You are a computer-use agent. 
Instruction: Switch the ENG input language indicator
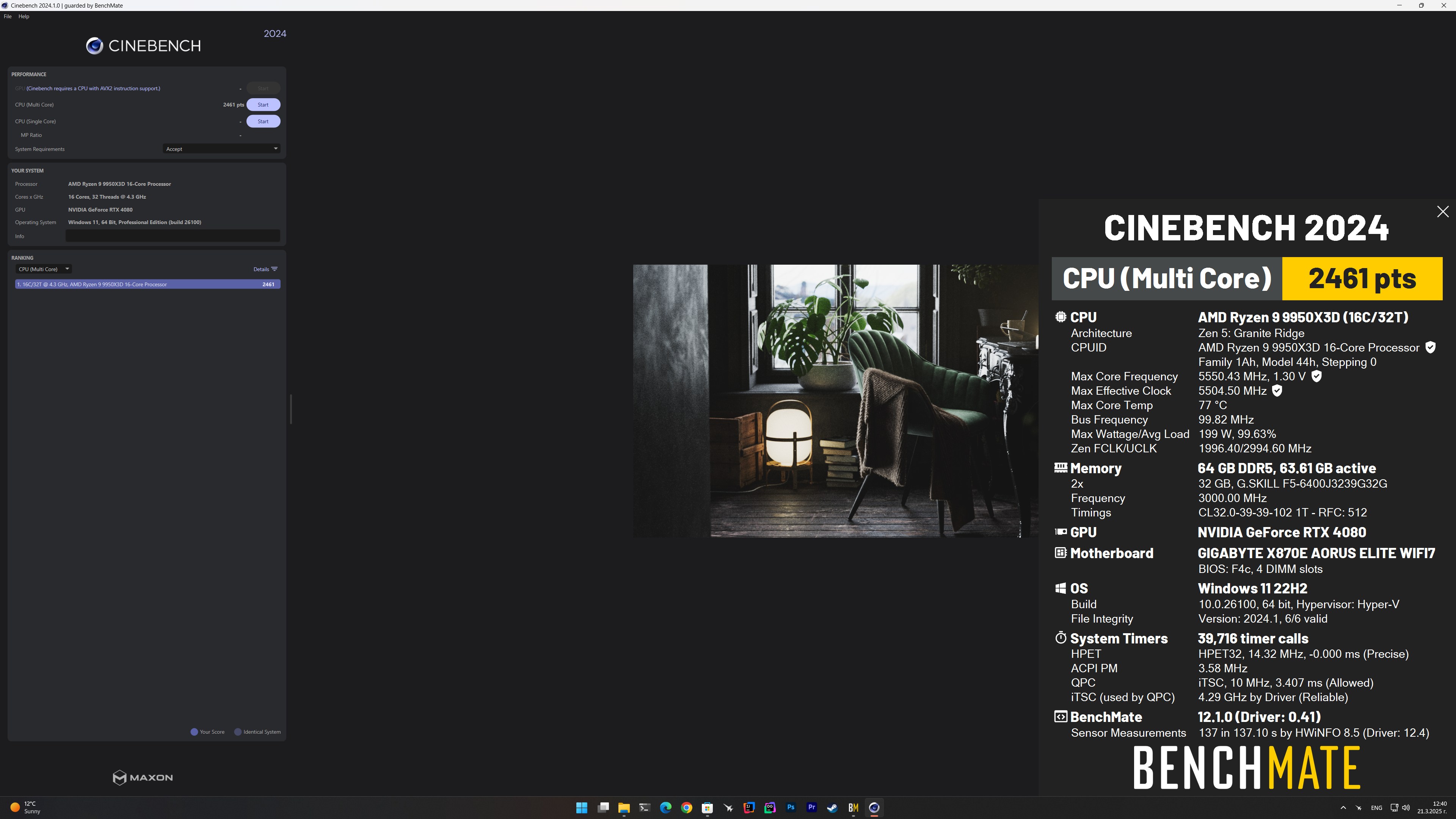coord(1376,808)
